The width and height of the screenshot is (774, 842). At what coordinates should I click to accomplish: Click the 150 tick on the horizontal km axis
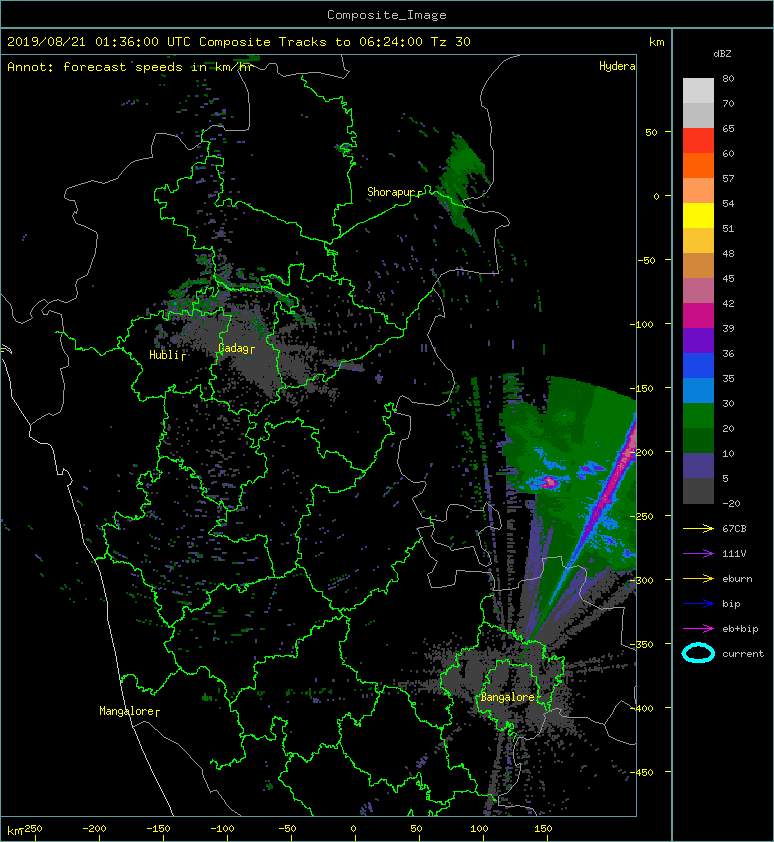coord(543,829)
